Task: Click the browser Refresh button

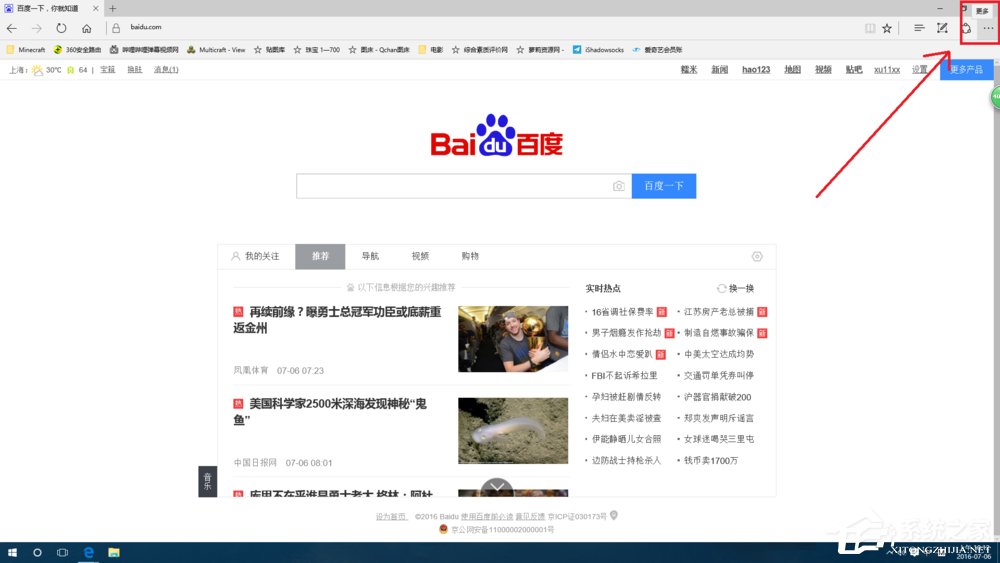Action: pyautogui.click(x=61, y=28)
